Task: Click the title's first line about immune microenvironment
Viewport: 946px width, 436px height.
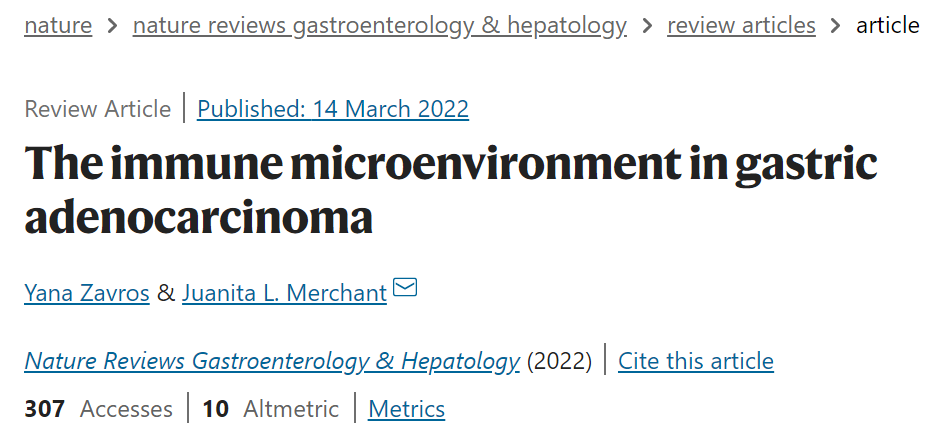Action: coord(451,163)
